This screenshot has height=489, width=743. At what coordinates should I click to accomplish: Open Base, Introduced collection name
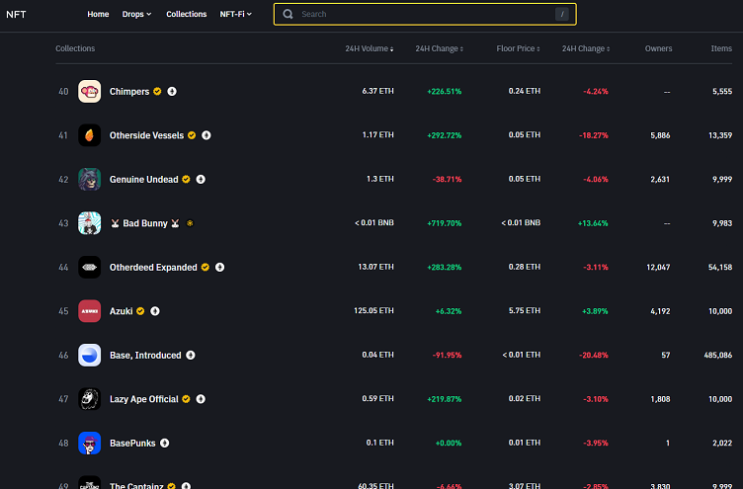pos(145,355)
